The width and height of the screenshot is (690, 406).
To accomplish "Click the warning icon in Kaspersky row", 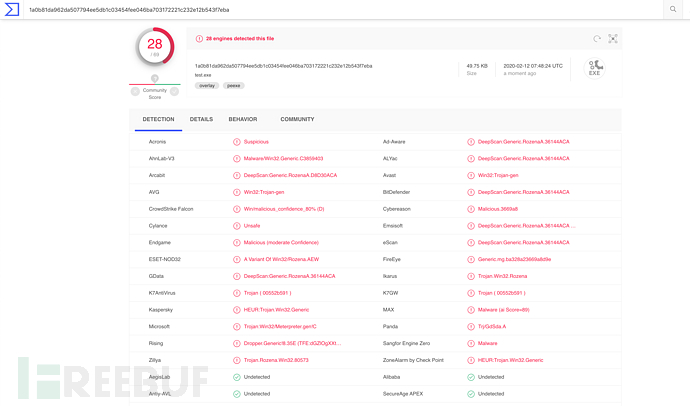I will click(x=237, y=310).
